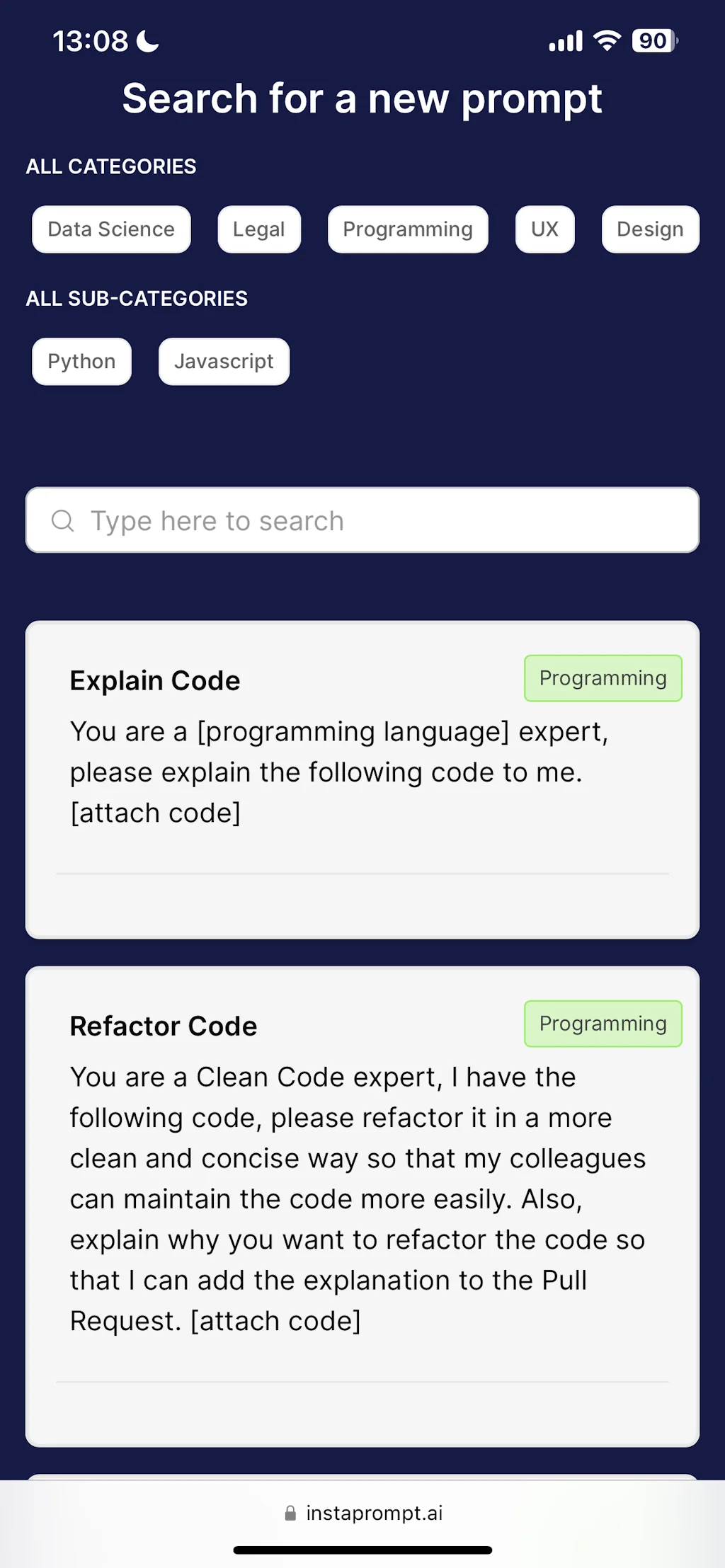Click the Type here to search field
Image resolution: width=725 pixels, height=1568 pixels.
pos(362,520)
